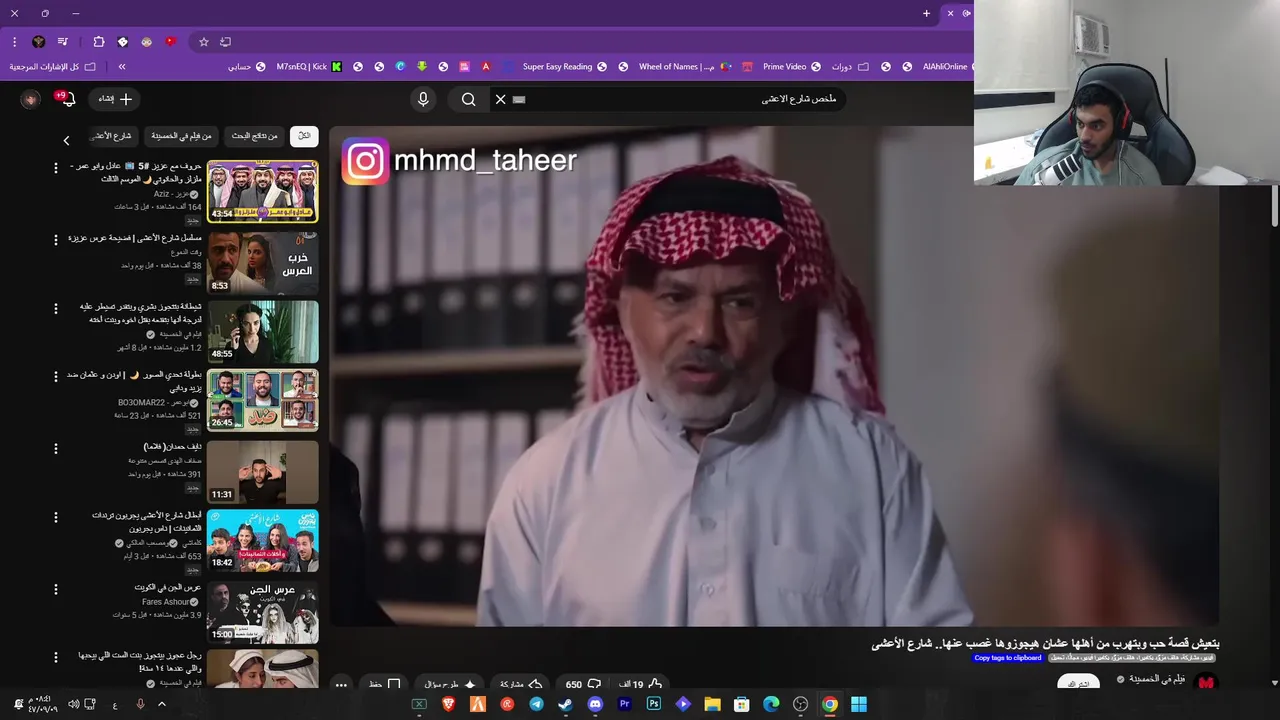
Task: Open the Extensions puzzle-piece icon
Action: click(x=98, y=42)
